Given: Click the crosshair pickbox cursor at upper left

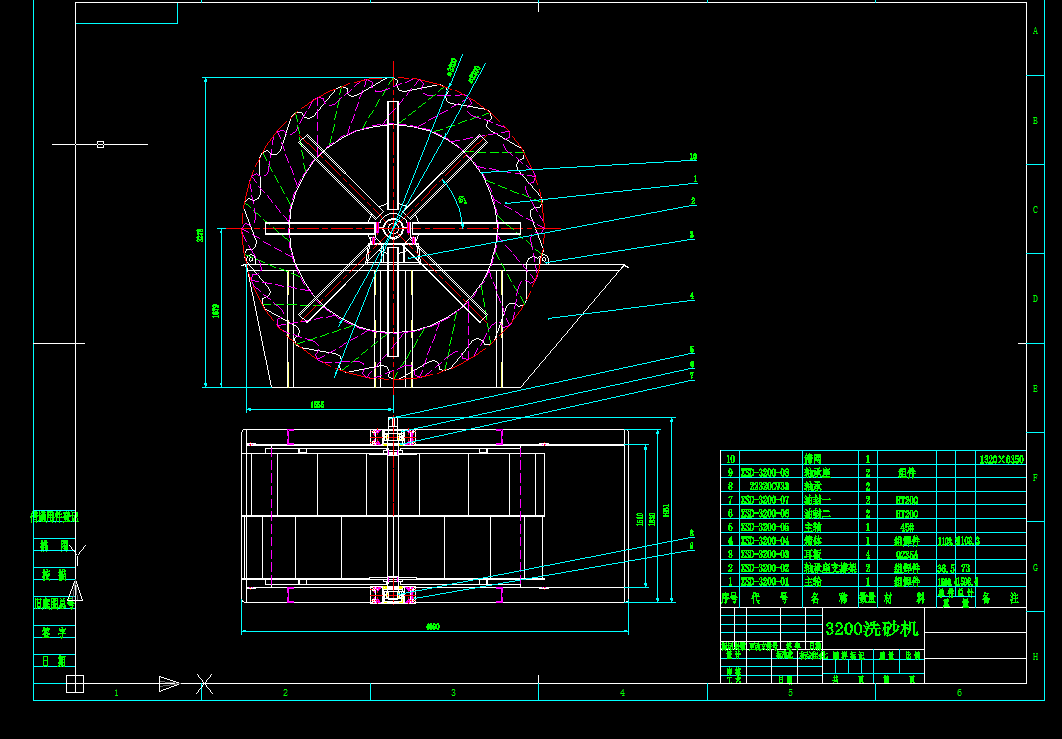Looking at the screenshot, I should pyautogui.click(x=100, y=144).
